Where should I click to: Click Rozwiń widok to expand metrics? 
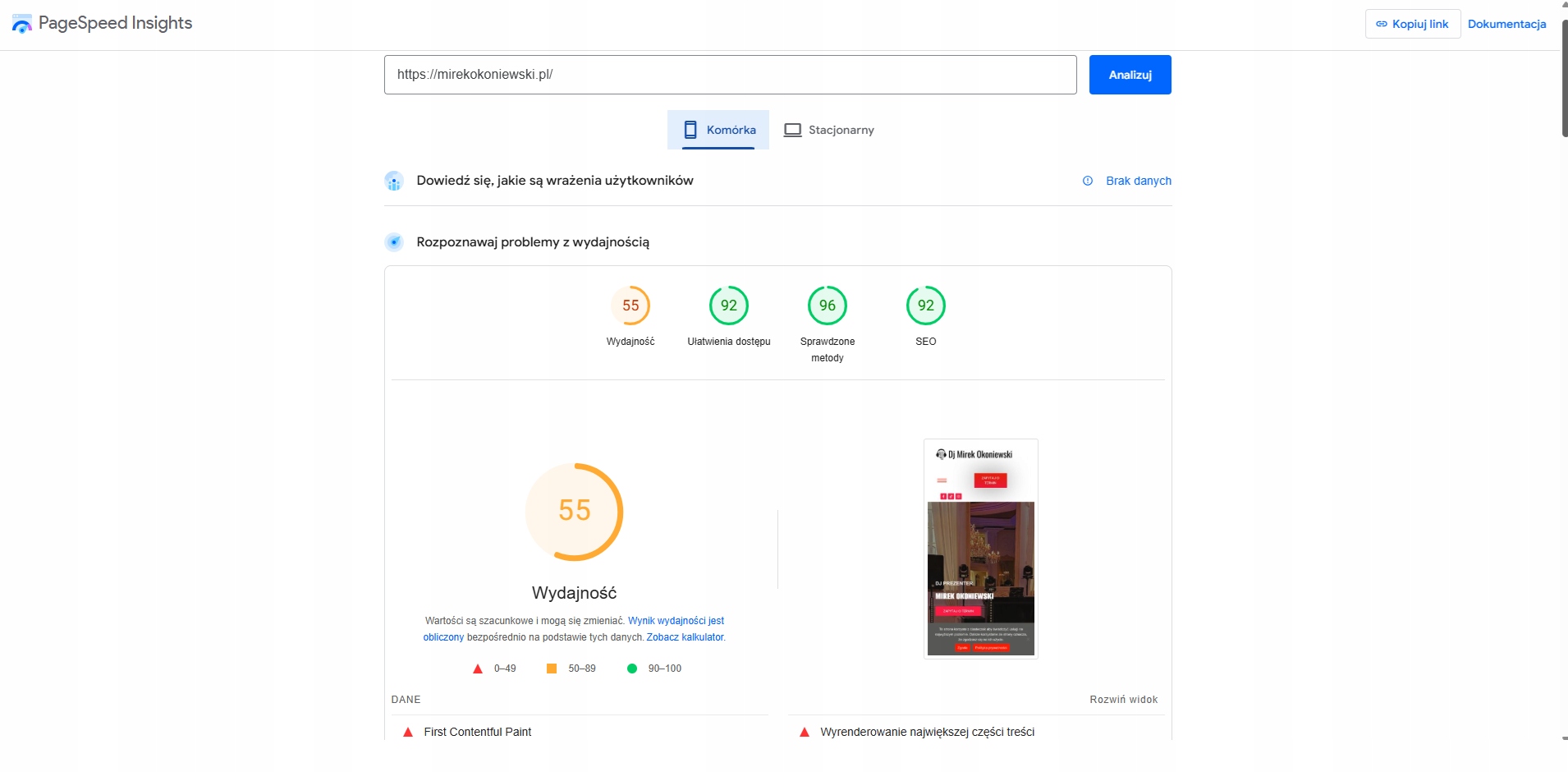point(1124,700)
